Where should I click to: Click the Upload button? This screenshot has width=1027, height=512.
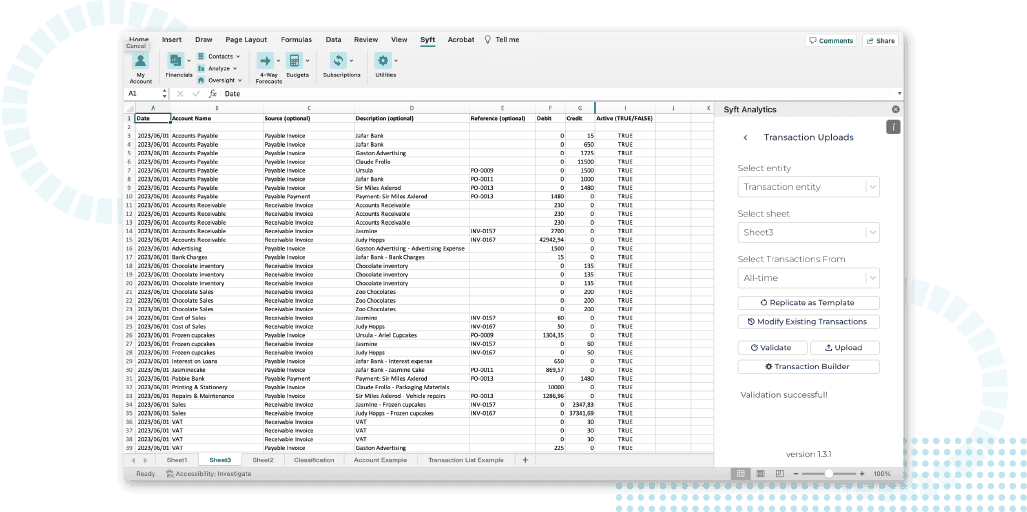point(844,348)
